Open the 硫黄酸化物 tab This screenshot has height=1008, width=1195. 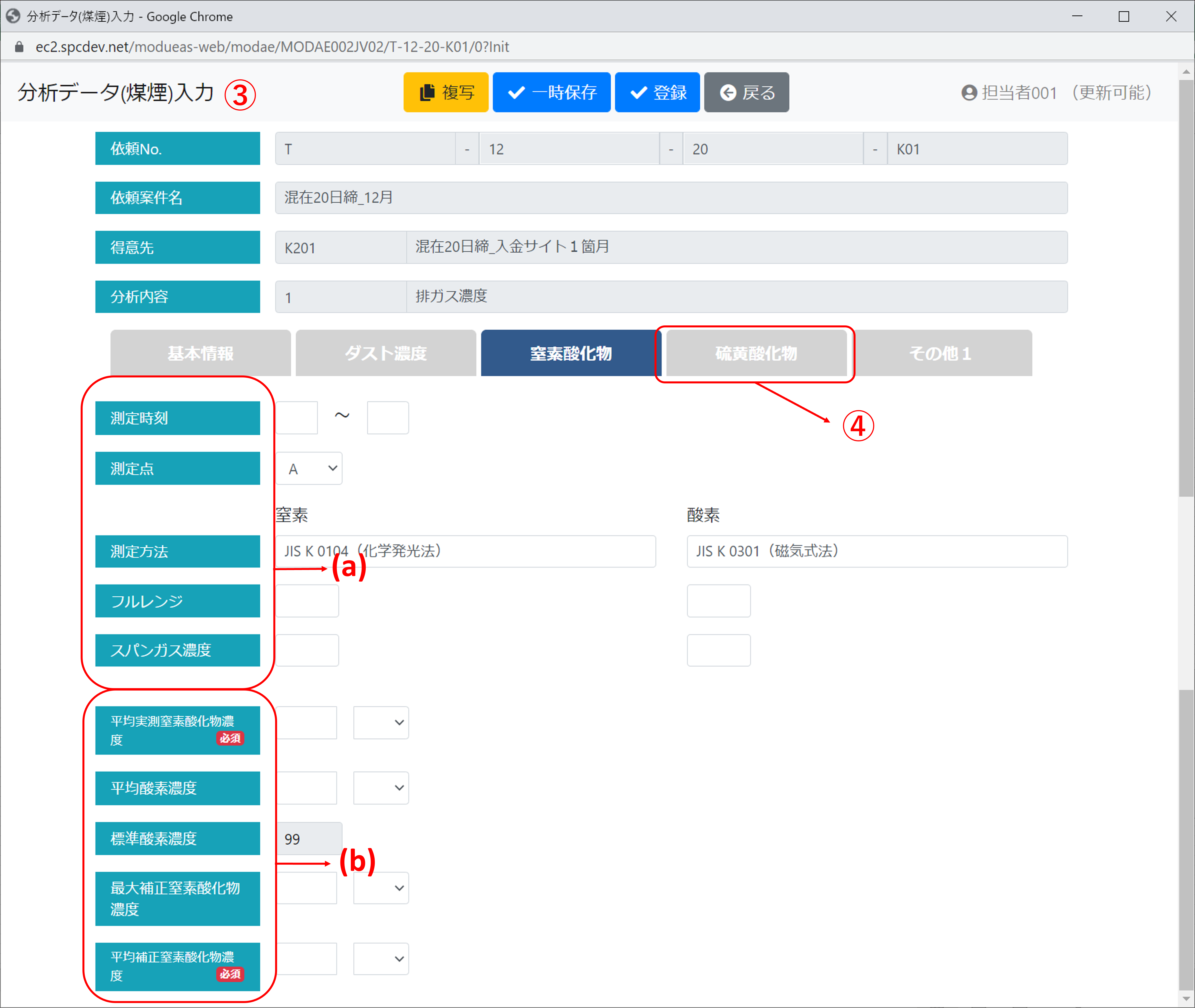(756, 353)
